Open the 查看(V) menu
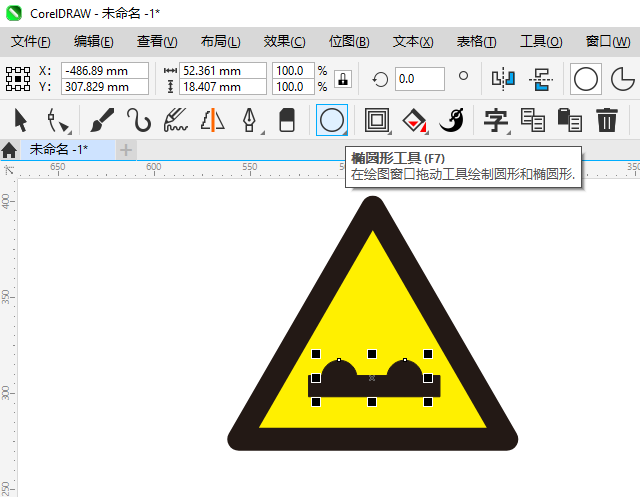The width and height of the screenshot is (640, 497). (157, 41)
